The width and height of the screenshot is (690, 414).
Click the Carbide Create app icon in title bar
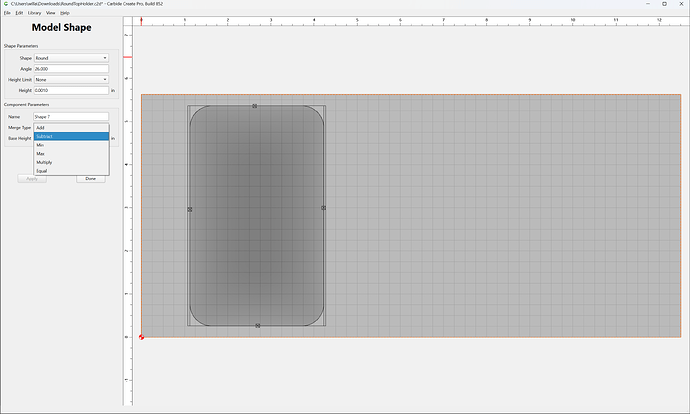pos(6,4)
